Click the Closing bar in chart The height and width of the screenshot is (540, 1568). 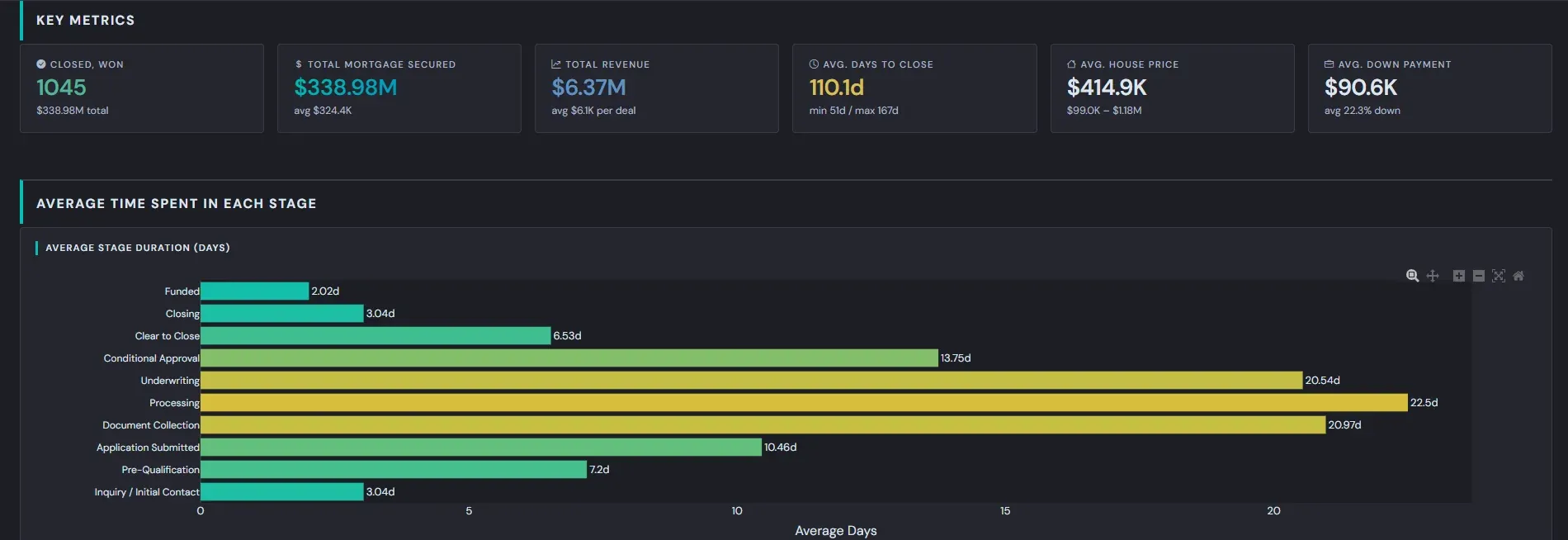coord(282,313)
